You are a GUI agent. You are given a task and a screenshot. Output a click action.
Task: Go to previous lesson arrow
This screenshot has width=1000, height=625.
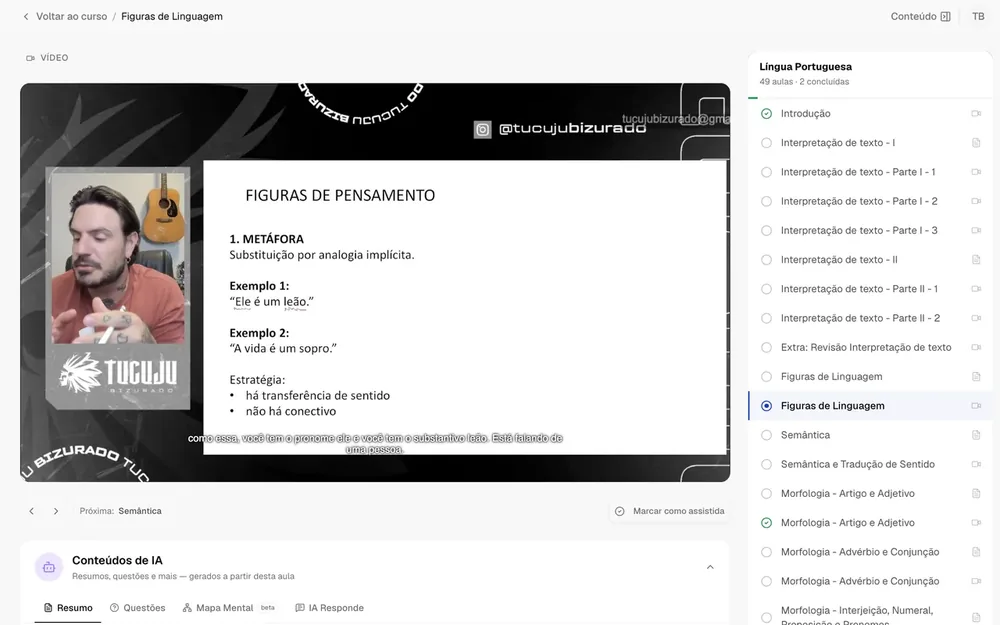click(31, 511)
